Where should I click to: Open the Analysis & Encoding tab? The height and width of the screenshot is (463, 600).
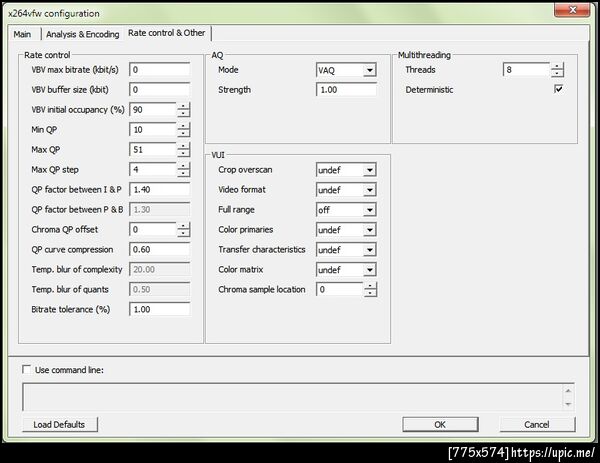click(82, 34)
